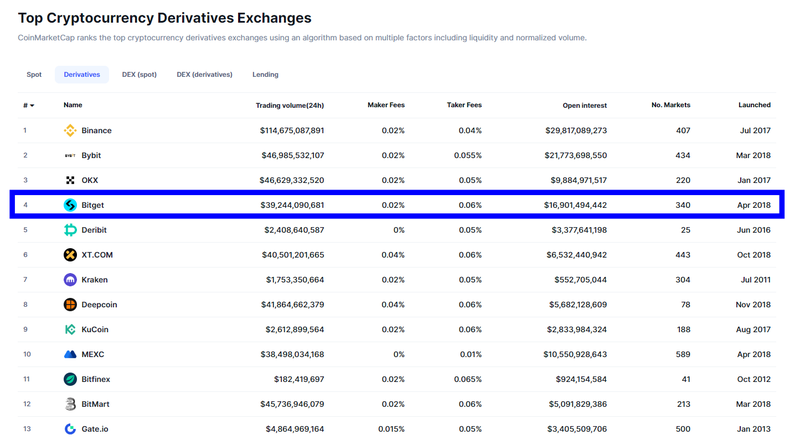
Task: Click Deepcoin launch date Nov 2018
Action: [x=753, y=305]
